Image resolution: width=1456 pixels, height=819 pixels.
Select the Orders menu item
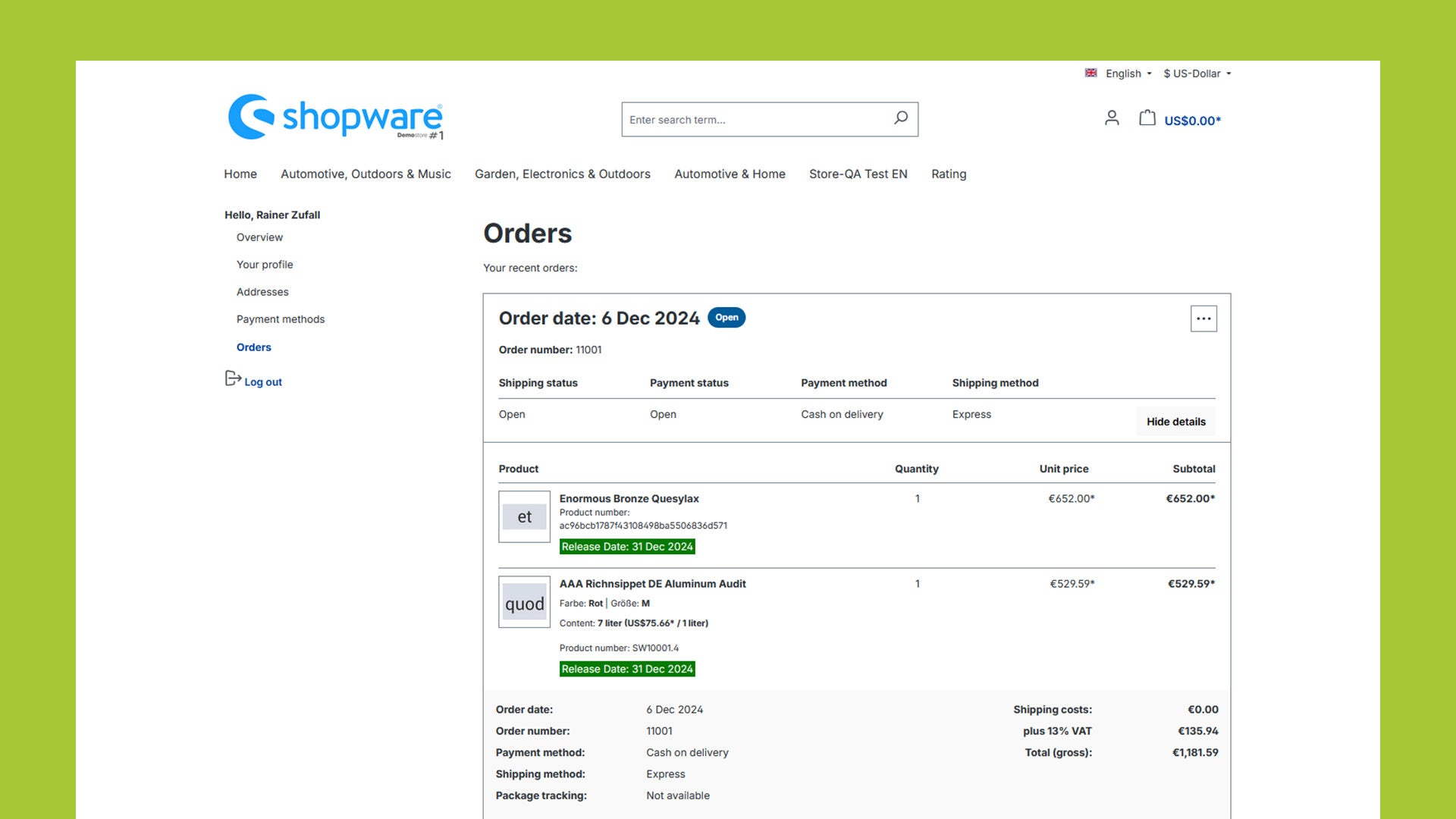pos(253,346)
